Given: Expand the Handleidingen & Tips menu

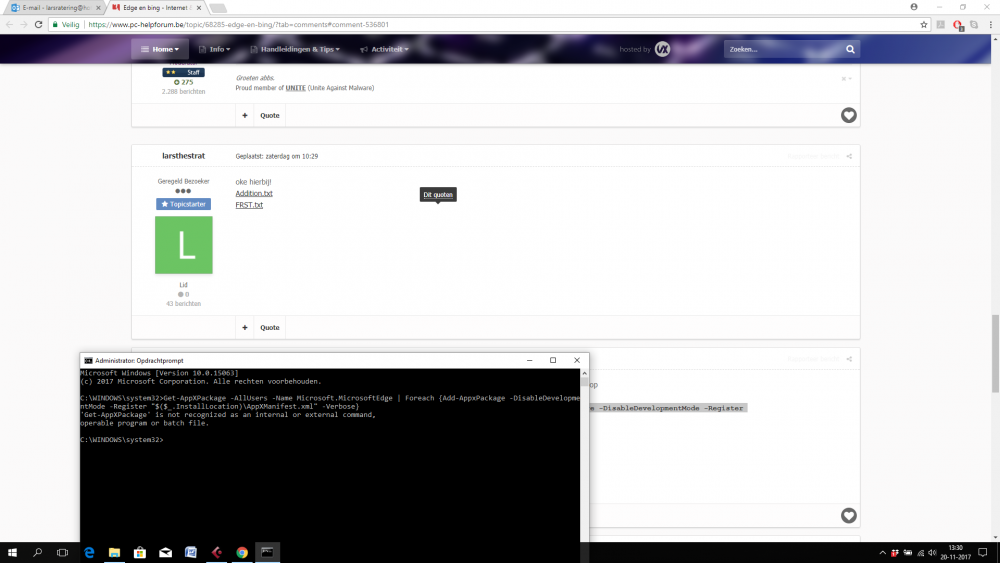Looking at the screenshot, I should tap(295, 49).
